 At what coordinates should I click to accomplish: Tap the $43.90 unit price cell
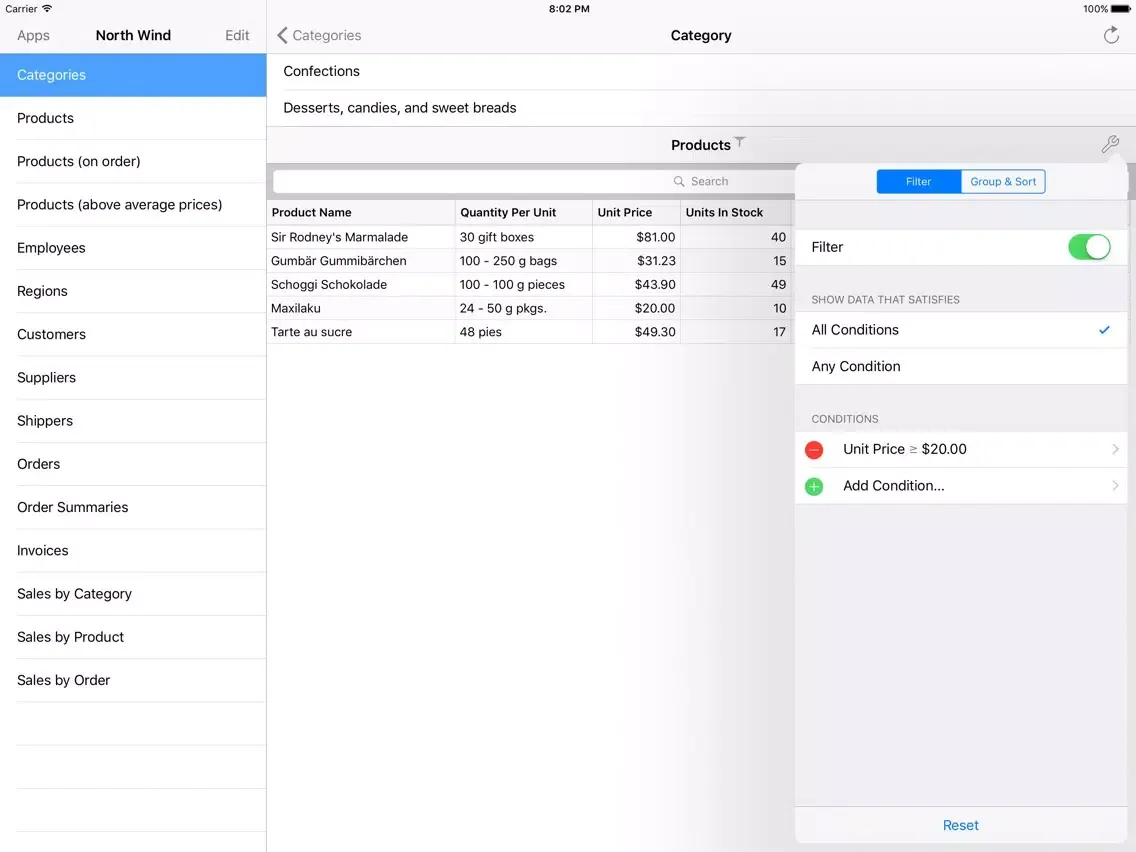pos(636,285)
